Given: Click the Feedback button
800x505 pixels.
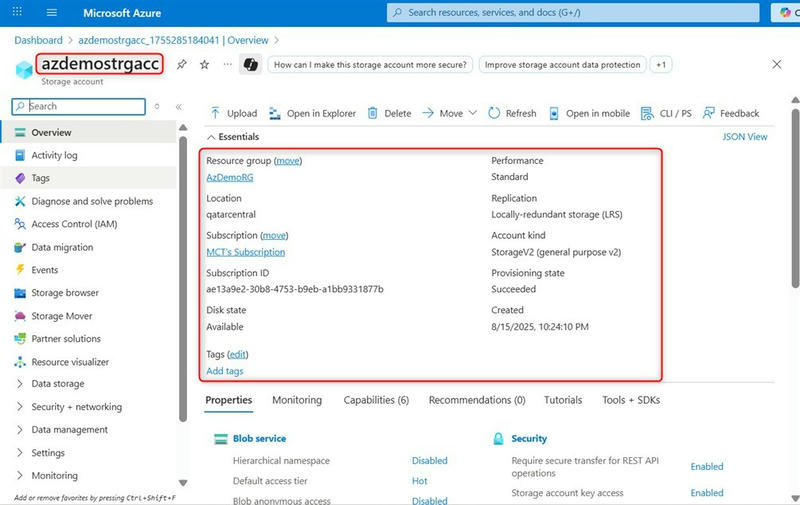Looking at the screenshot, I should click(731, 113).
